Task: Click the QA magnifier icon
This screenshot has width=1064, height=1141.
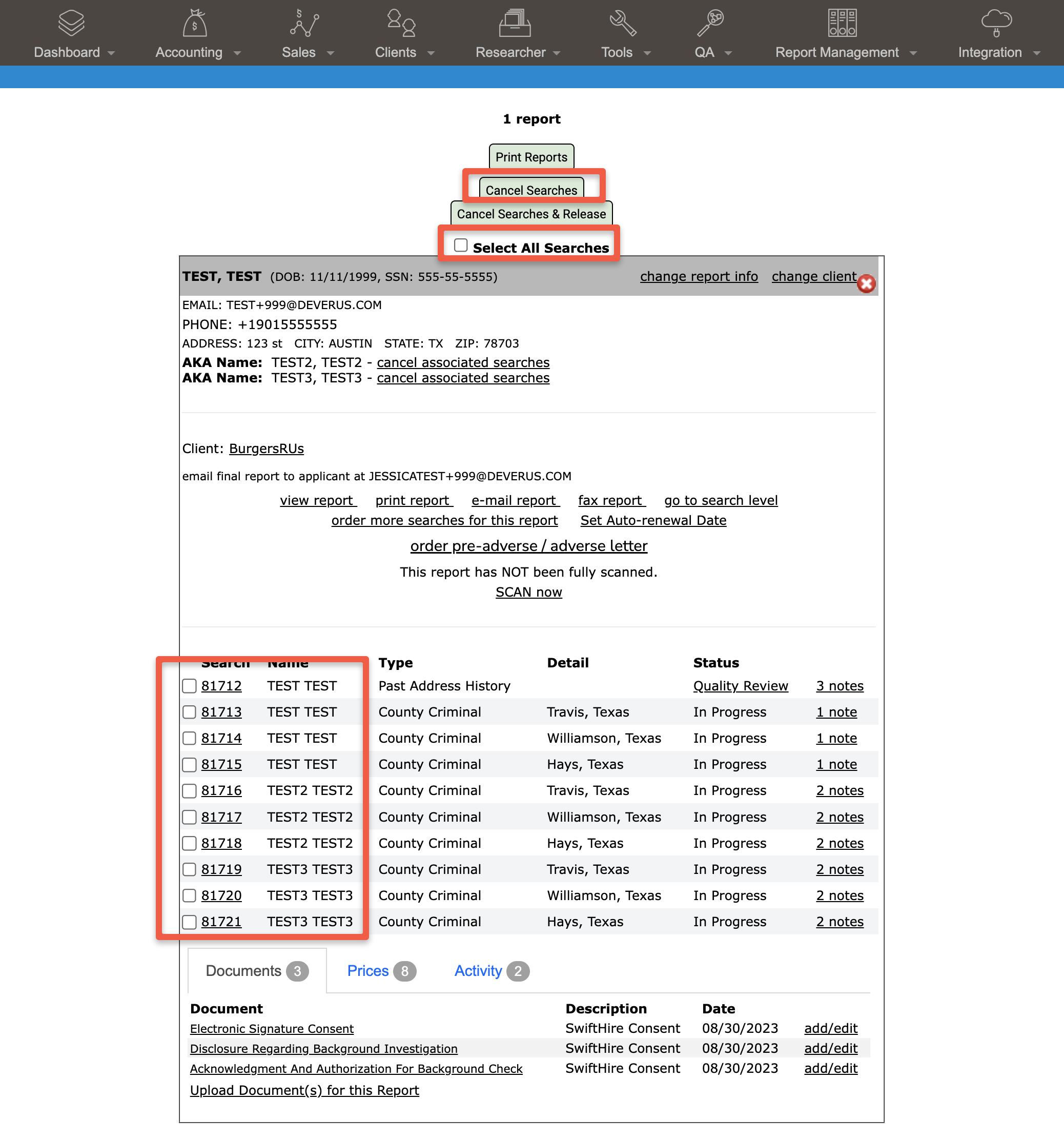Action: [710, 23]
